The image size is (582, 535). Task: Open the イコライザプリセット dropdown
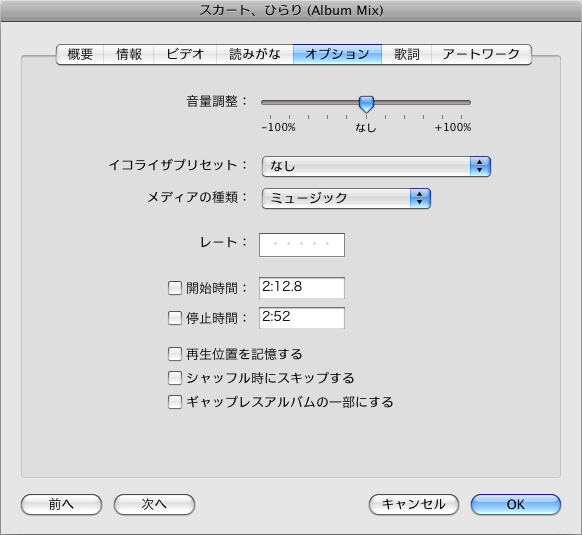coord(376,166)
